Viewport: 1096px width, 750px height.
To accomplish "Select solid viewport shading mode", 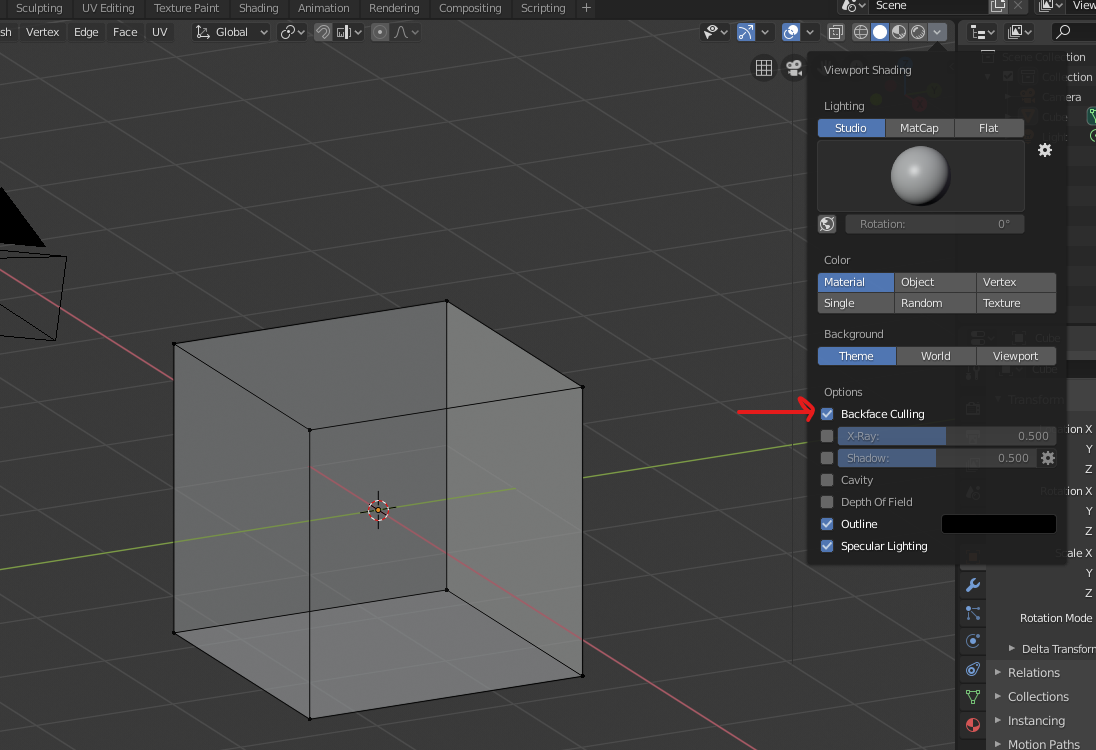I will point(880,32).
